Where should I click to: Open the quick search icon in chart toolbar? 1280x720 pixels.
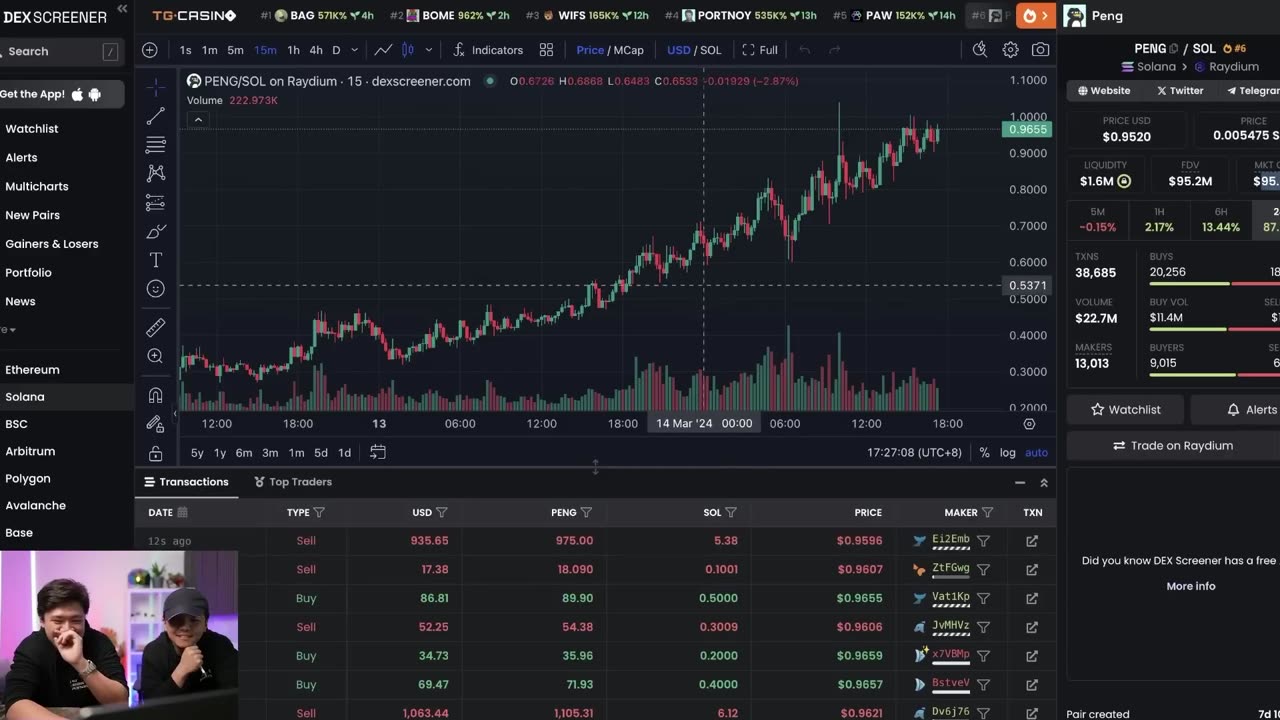[x=979, y=50]
